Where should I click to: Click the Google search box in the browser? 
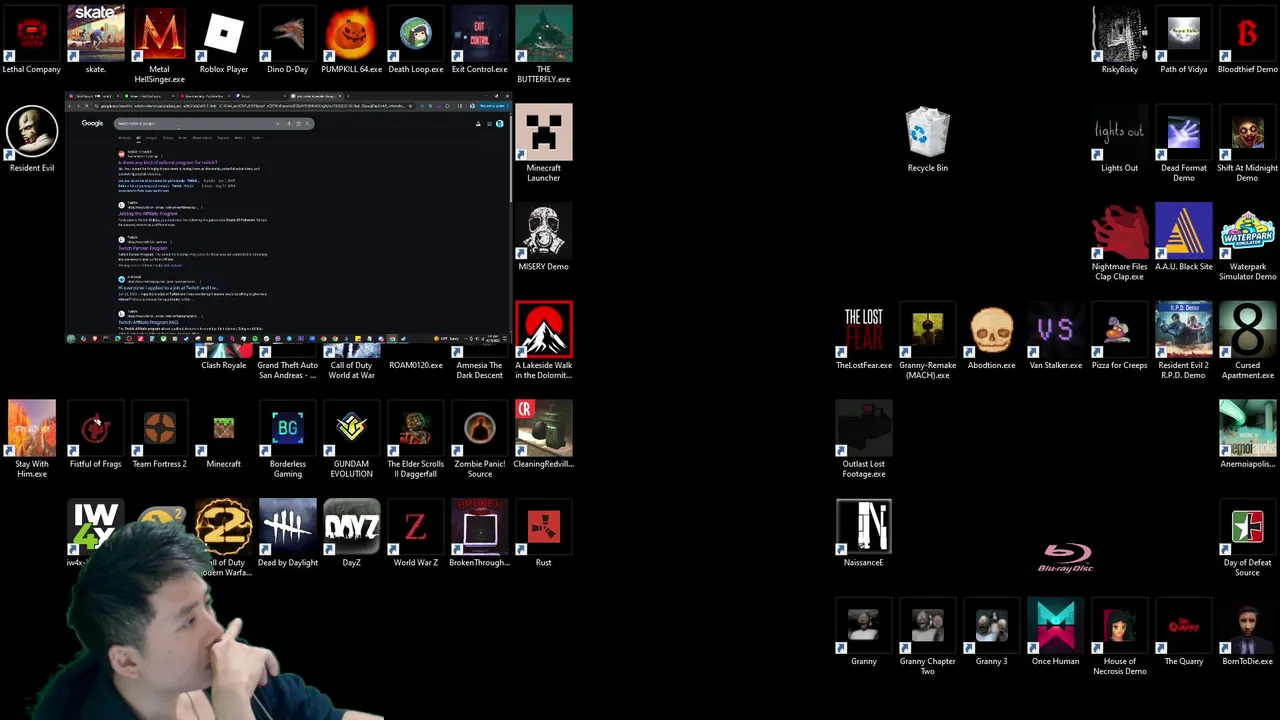point(214,124)
